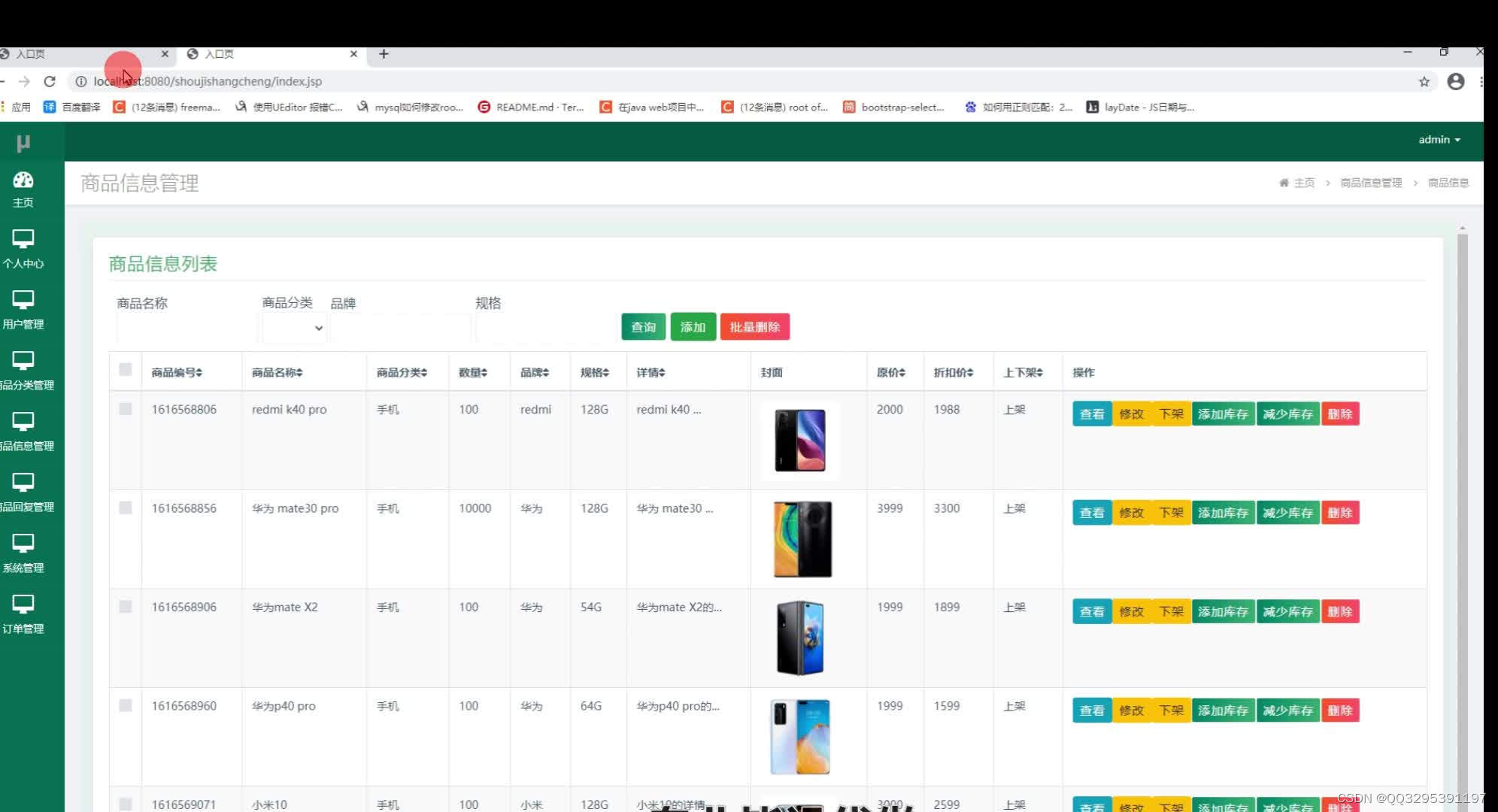This screenshot has height=812, width=1498.
Task: Click 添加库存 for 华为p40 pro
Action: click(1223, 710)
